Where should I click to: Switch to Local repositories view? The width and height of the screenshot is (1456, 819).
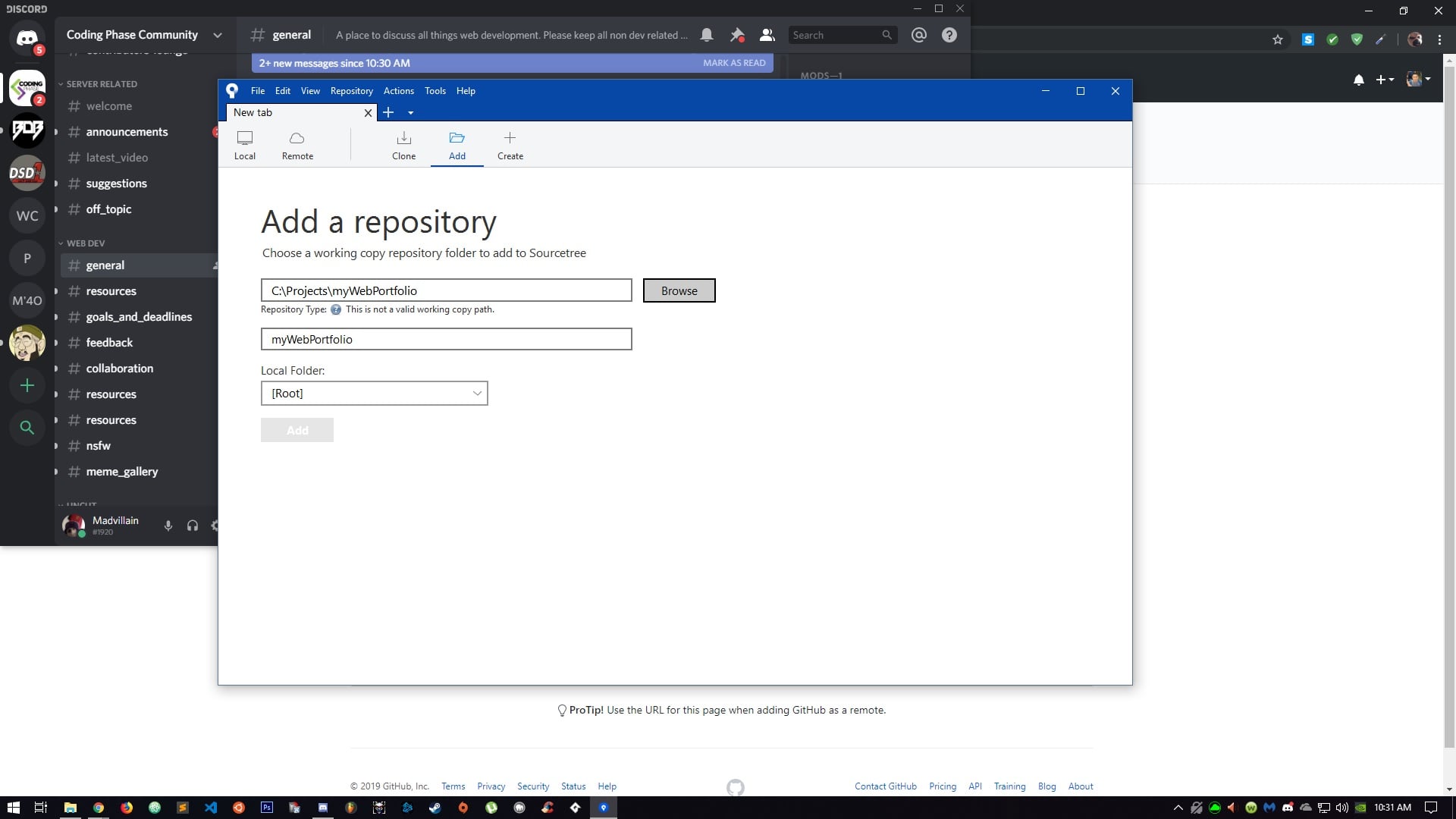click(x=245, y=146)
